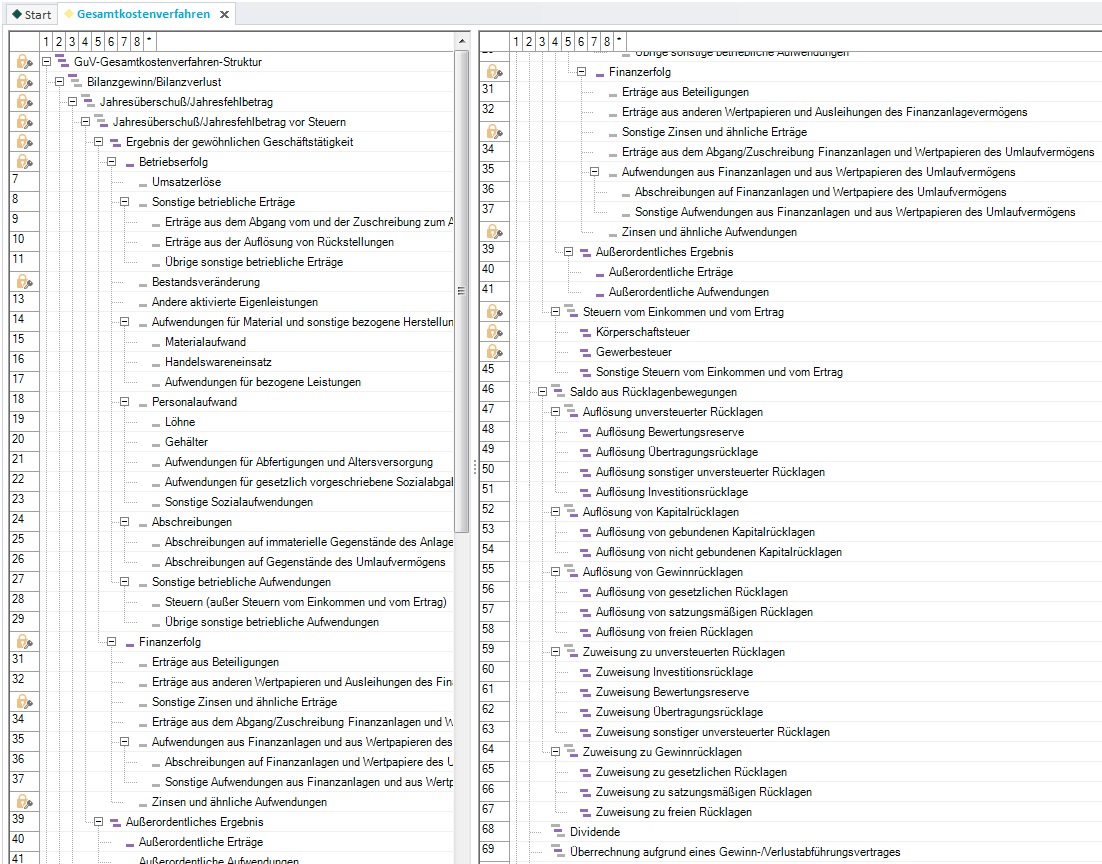The width and height of the screenshot is (1102, 864).
Task: Collapse right panel Außerordentliches Ergebnis node
Action: pyautogui.click(x=569, y=252)
